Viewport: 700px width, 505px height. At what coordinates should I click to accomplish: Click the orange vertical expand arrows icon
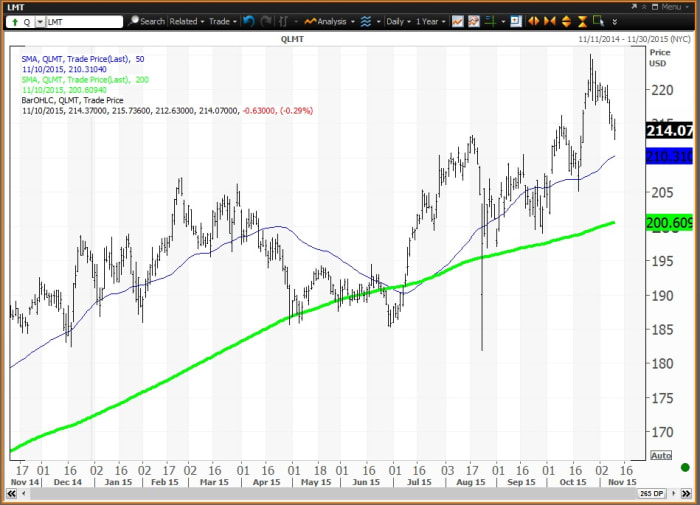click(568, 21)
